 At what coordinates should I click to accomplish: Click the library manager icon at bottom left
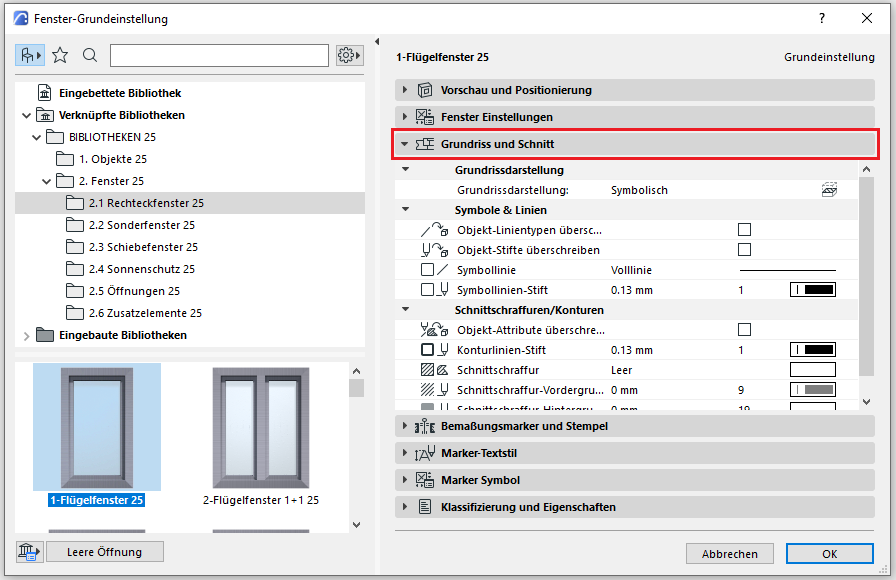click(x=30, y=552)
